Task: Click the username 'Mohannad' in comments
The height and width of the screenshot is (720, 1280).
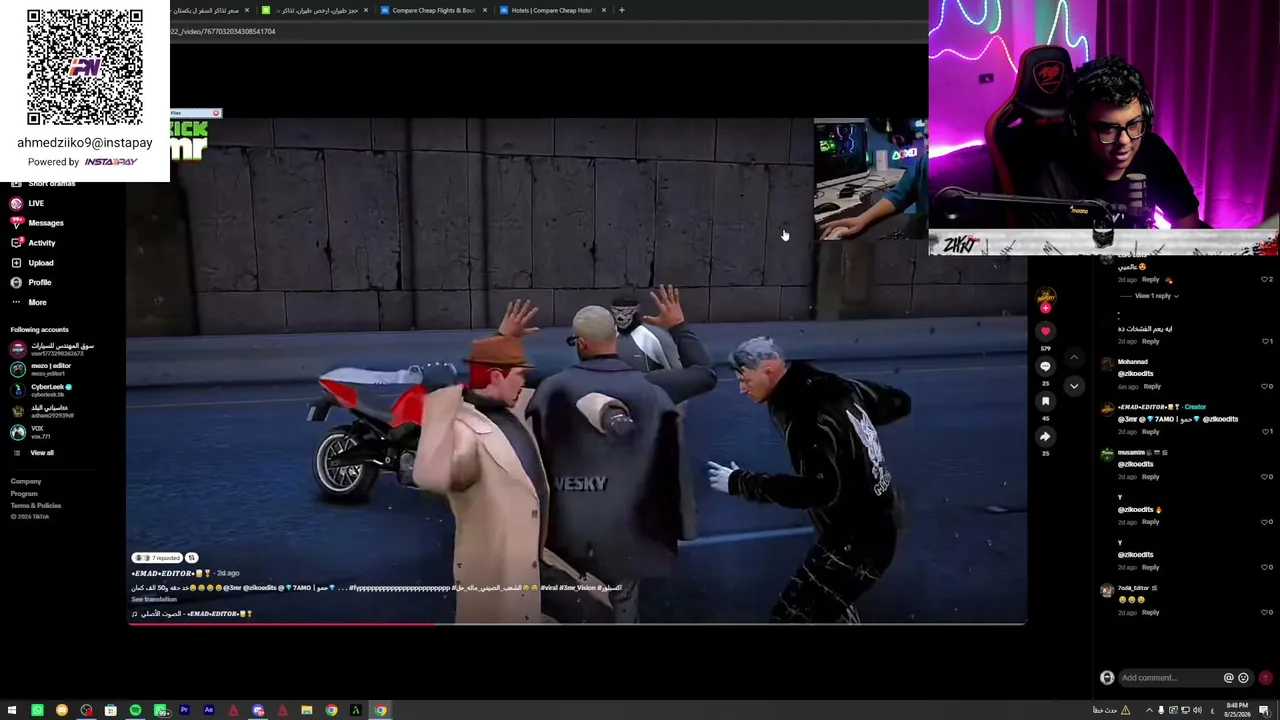Action: 1133,362
